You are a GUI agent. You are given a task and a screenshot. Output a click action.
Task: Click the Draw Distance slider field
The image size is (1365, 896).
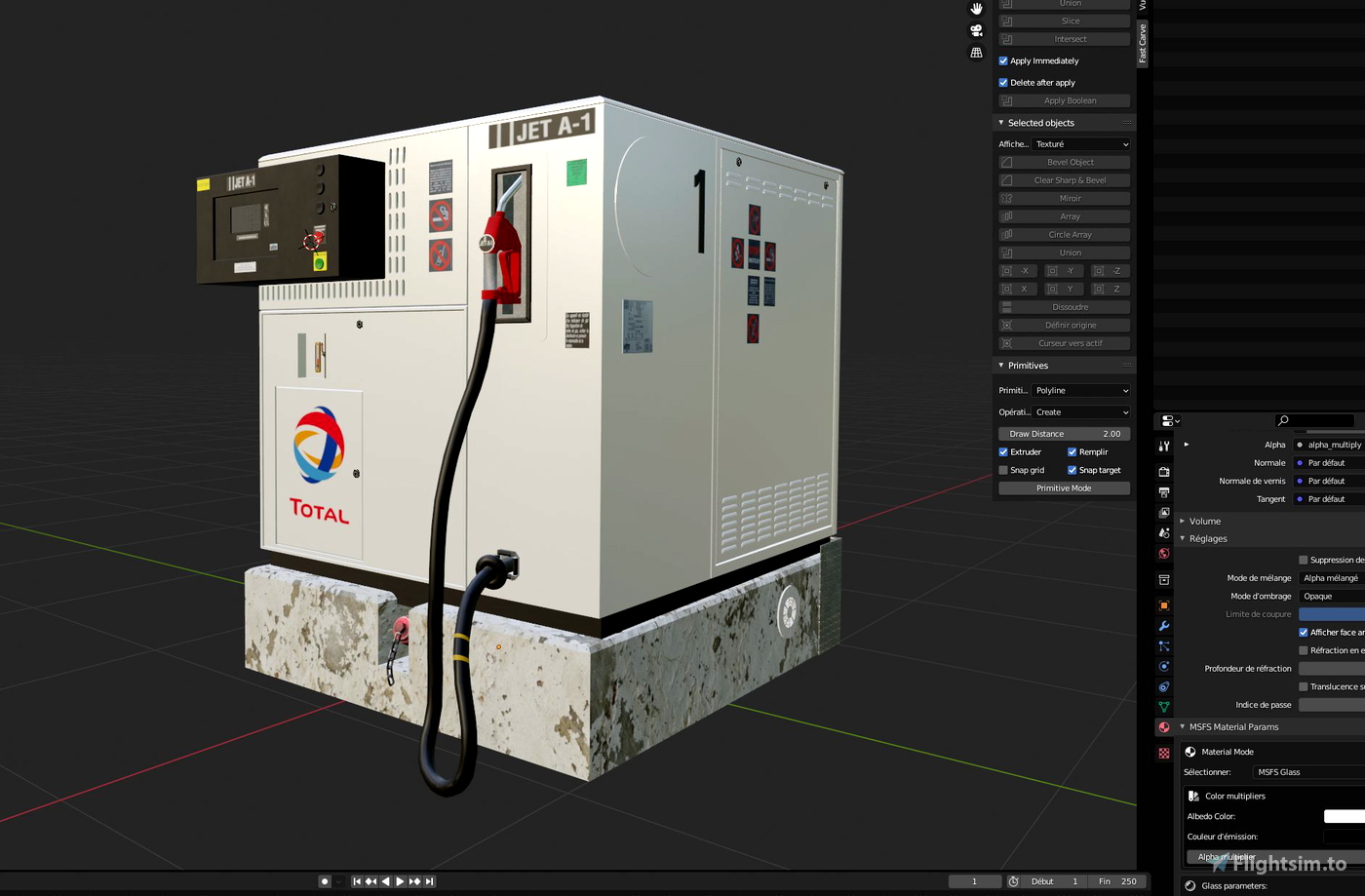(1065, 434)
